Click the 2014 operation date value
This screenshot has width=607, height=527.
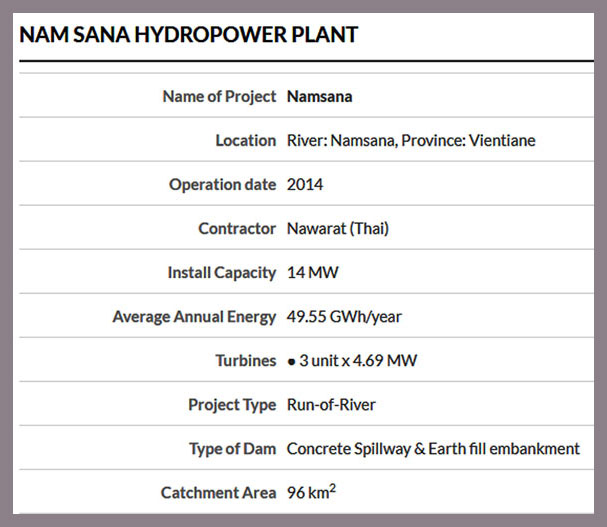pyautogui.click(x=305, y=185)
